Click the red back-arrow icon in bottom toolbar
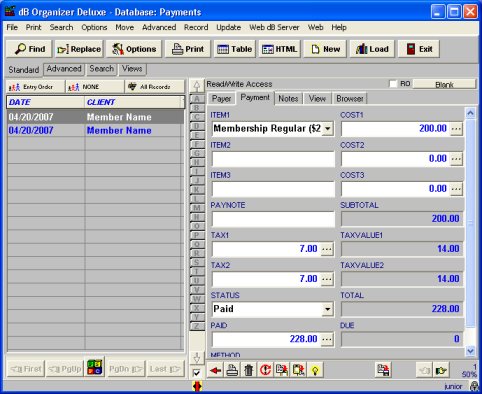Image resolution: width=482 pixels, height=394 pixels. pyautogui.click(x=215, y=370)
